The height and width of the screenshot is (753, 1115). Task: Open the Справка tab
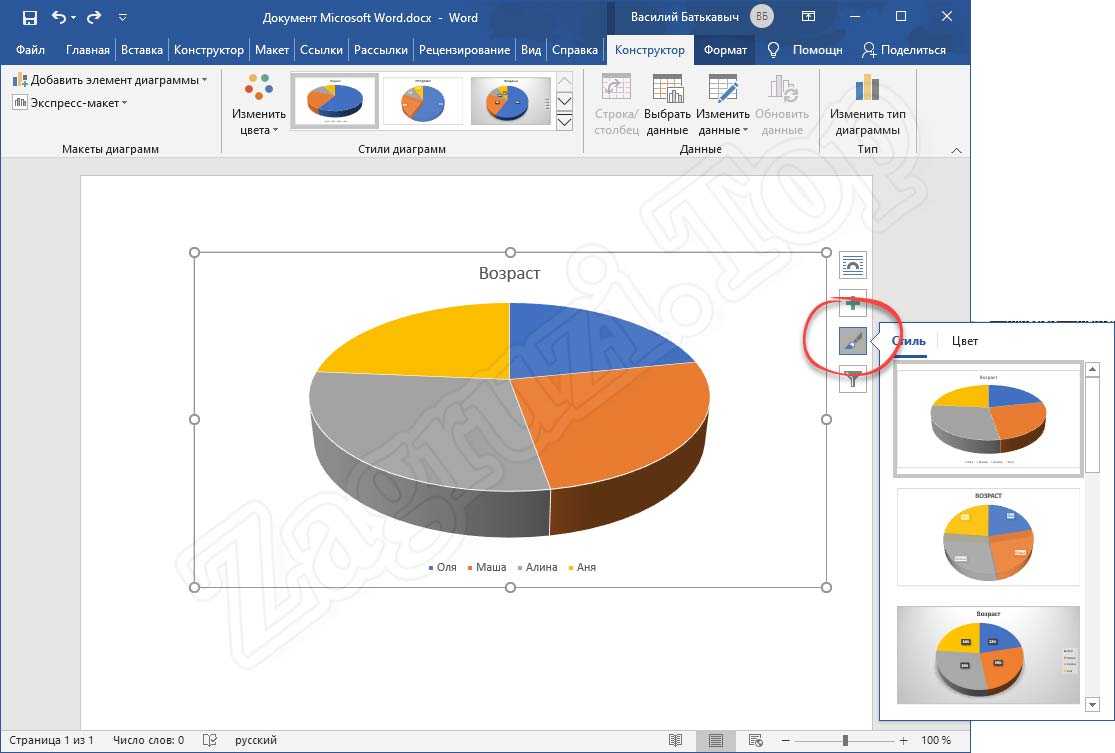575,50
